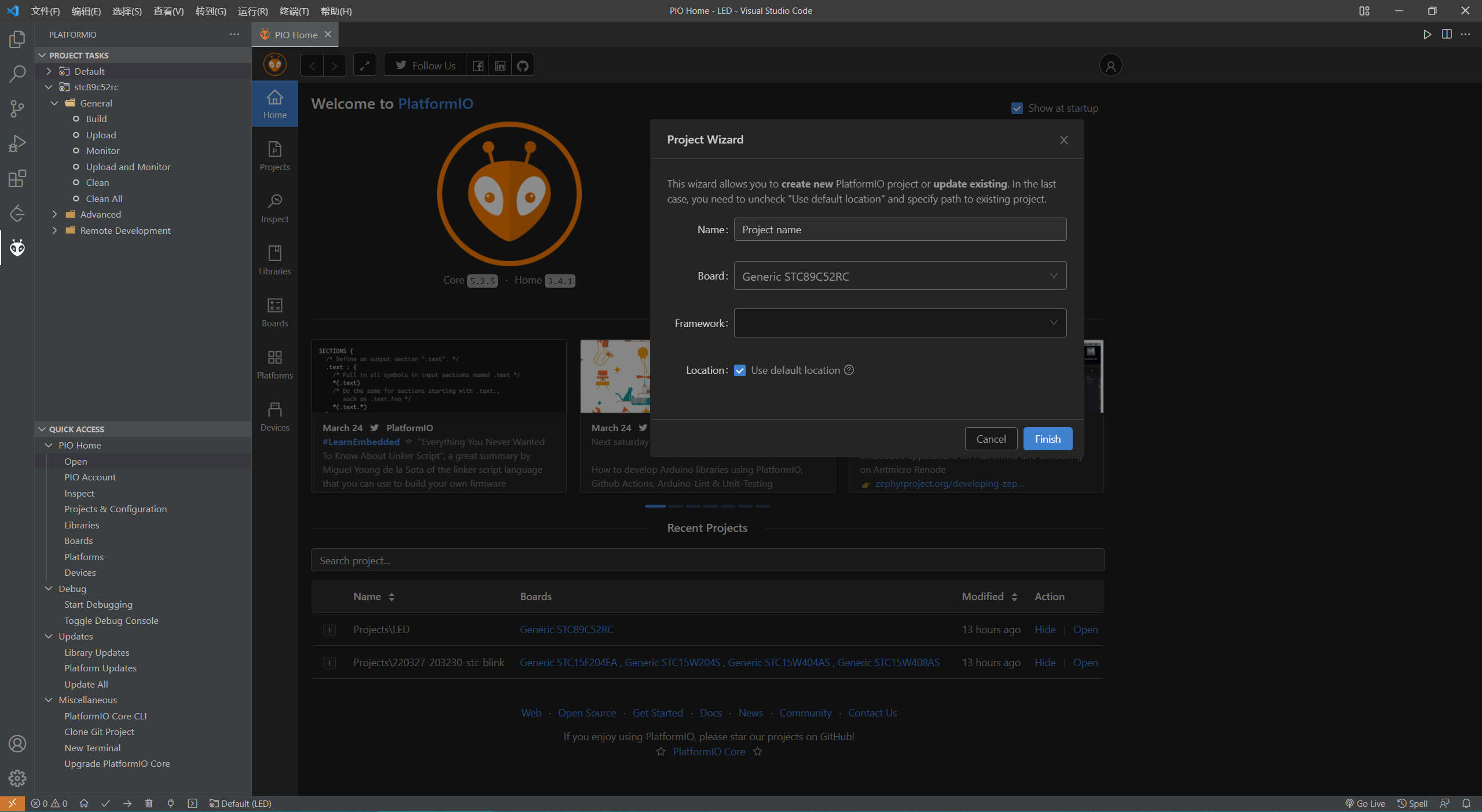Click the Finish button in Project Wizard
1482x812 pixels.
1048,439
